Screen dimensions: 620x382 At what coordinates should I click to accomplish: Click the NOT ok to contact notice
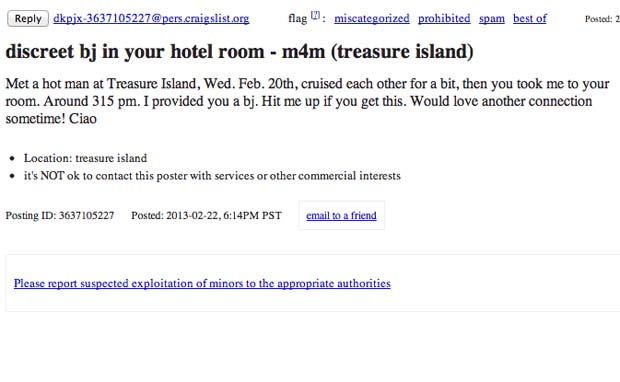tap(212, 176)
